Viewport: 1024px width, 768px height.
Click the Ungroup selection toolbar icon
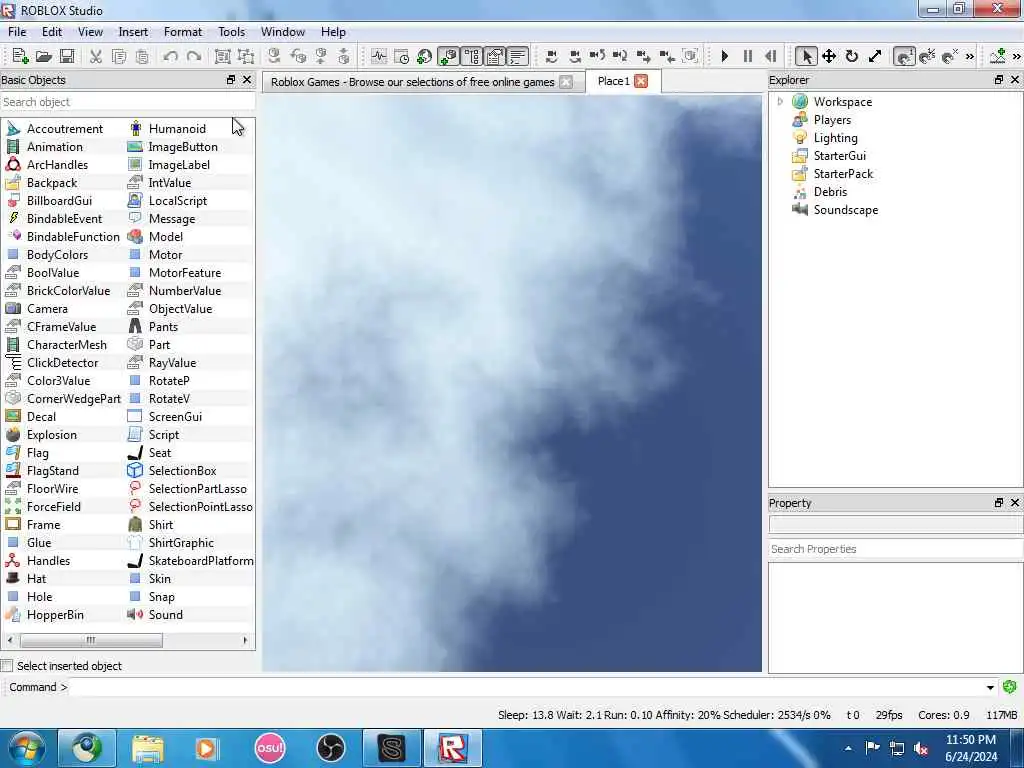coord(246,56)
